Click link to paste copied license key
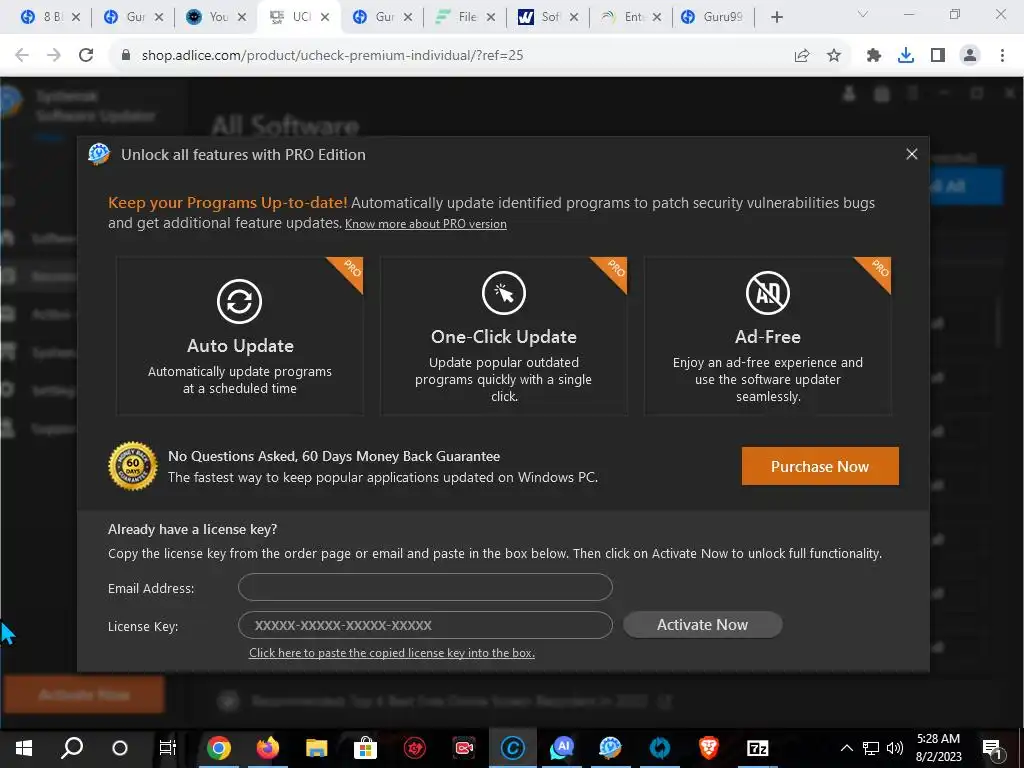 (392, 653)
